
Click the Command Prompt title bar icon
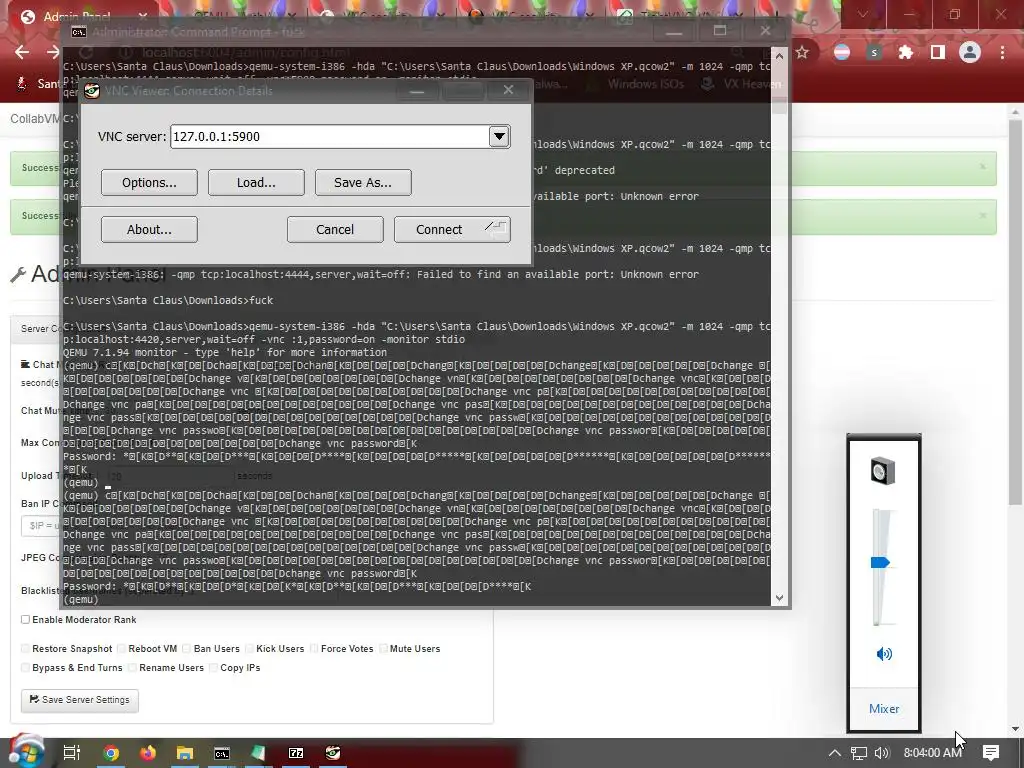coord(79,31)
